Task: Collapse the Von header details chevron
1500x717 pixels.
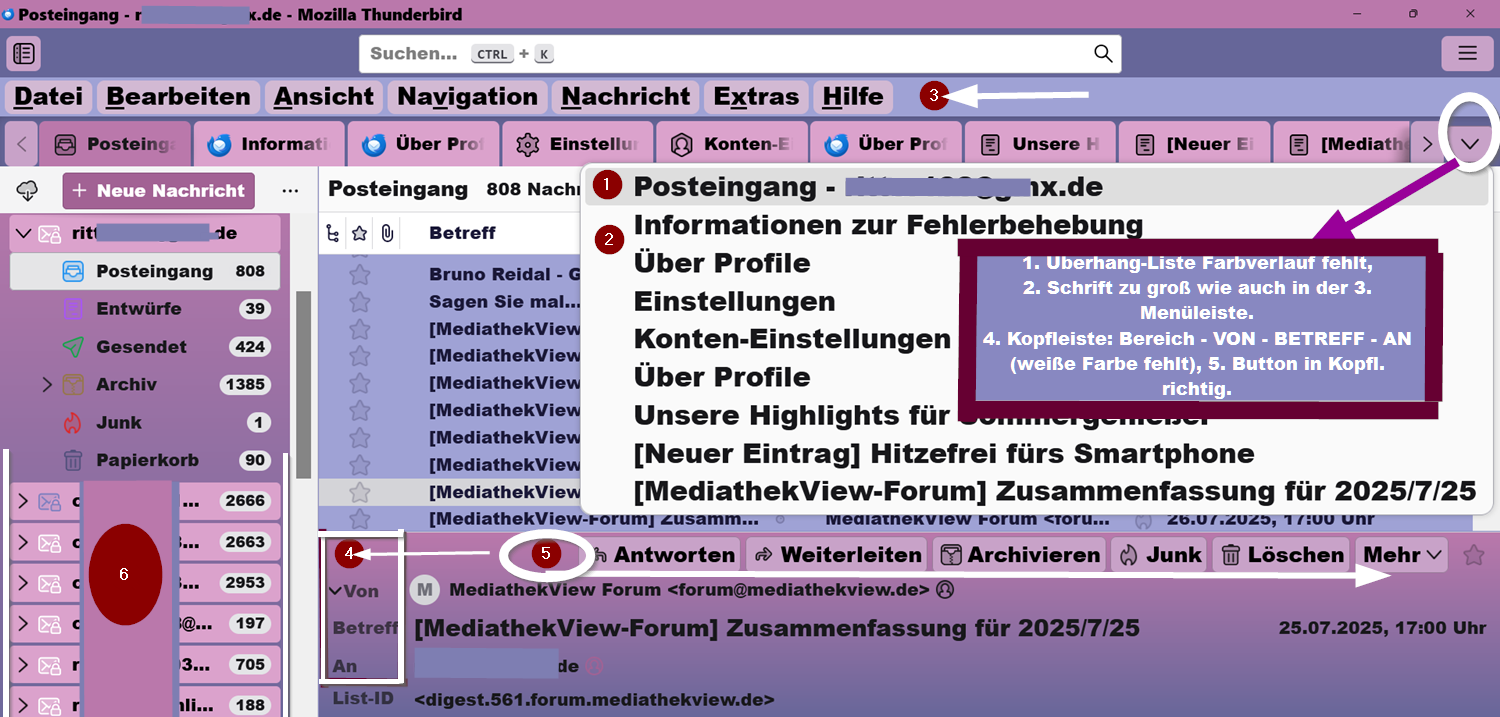Action: point(335,591)
